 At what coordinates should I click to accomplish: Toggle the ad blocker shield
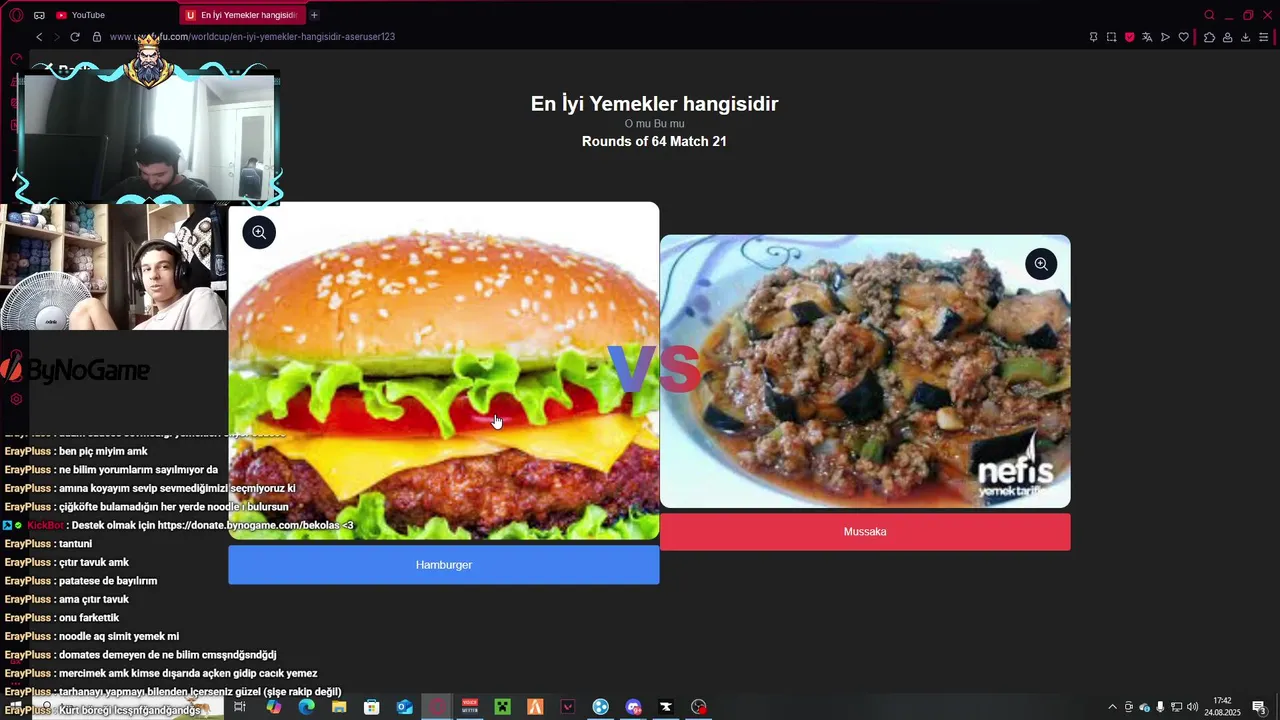(1129, 37)
